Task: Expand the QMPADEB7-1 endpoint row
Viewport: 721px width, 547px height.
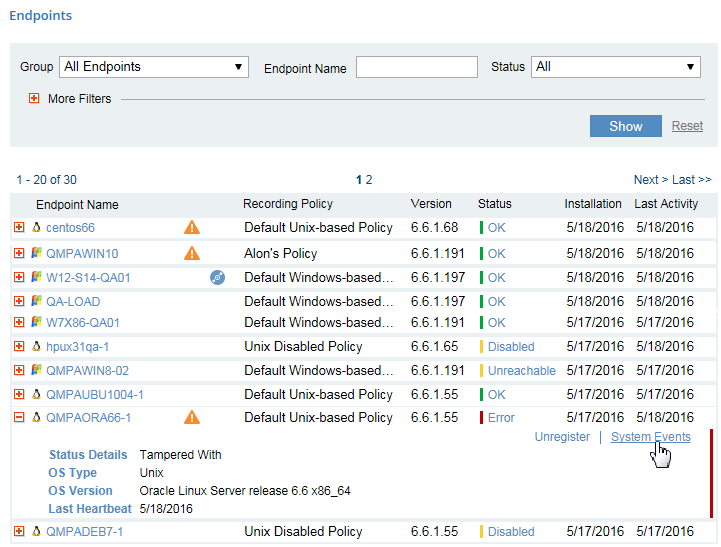Action: [19, 532]
